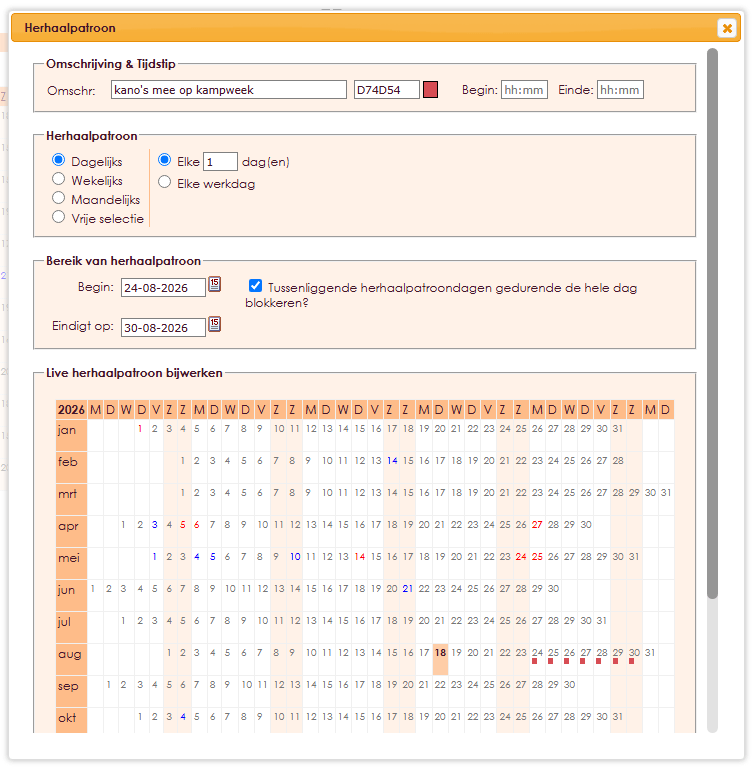Select the Dagelijks radio option
Screen dimensions: 753x774
58,160
